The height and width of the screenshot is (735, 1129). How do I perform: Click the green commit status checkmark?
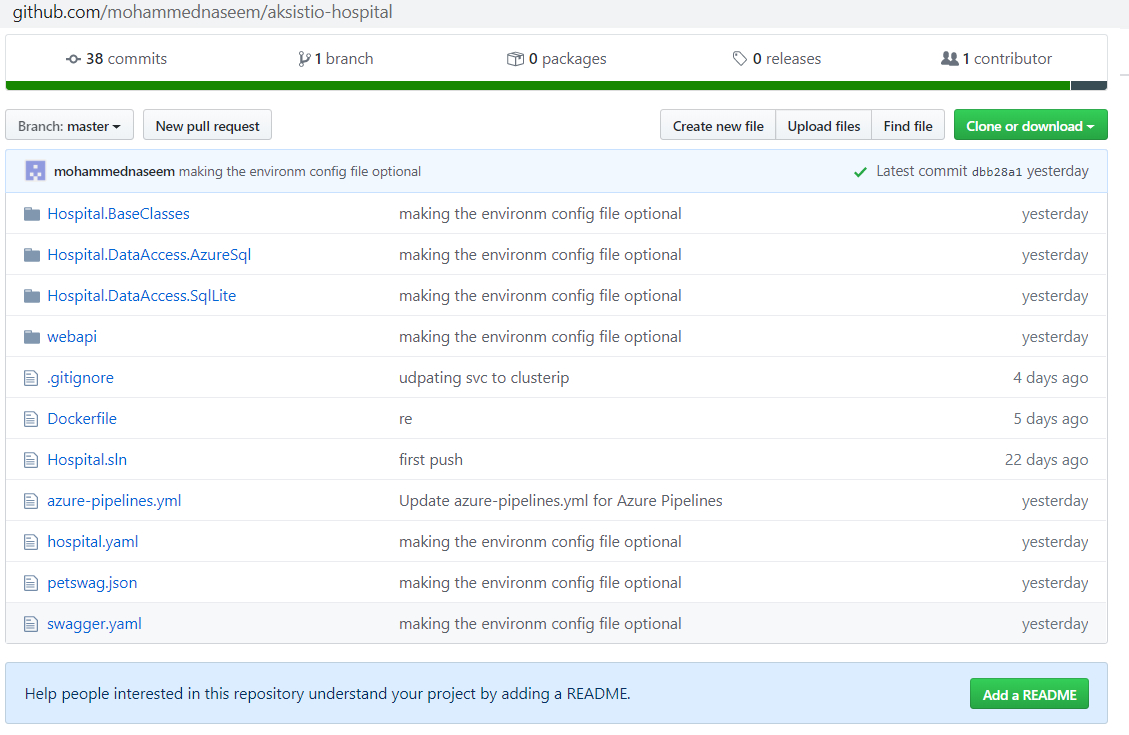860,172
